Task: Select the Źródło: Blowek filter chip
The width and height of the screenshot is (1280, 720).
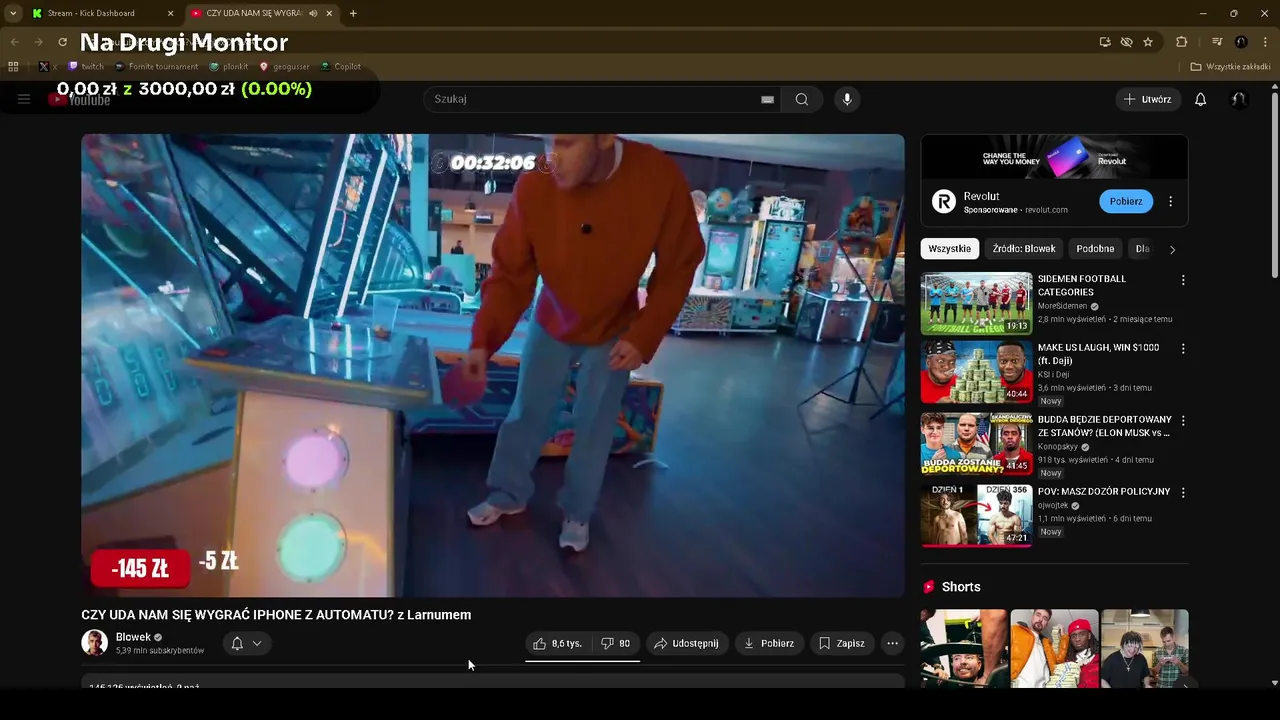Action: click(1024, 249)
